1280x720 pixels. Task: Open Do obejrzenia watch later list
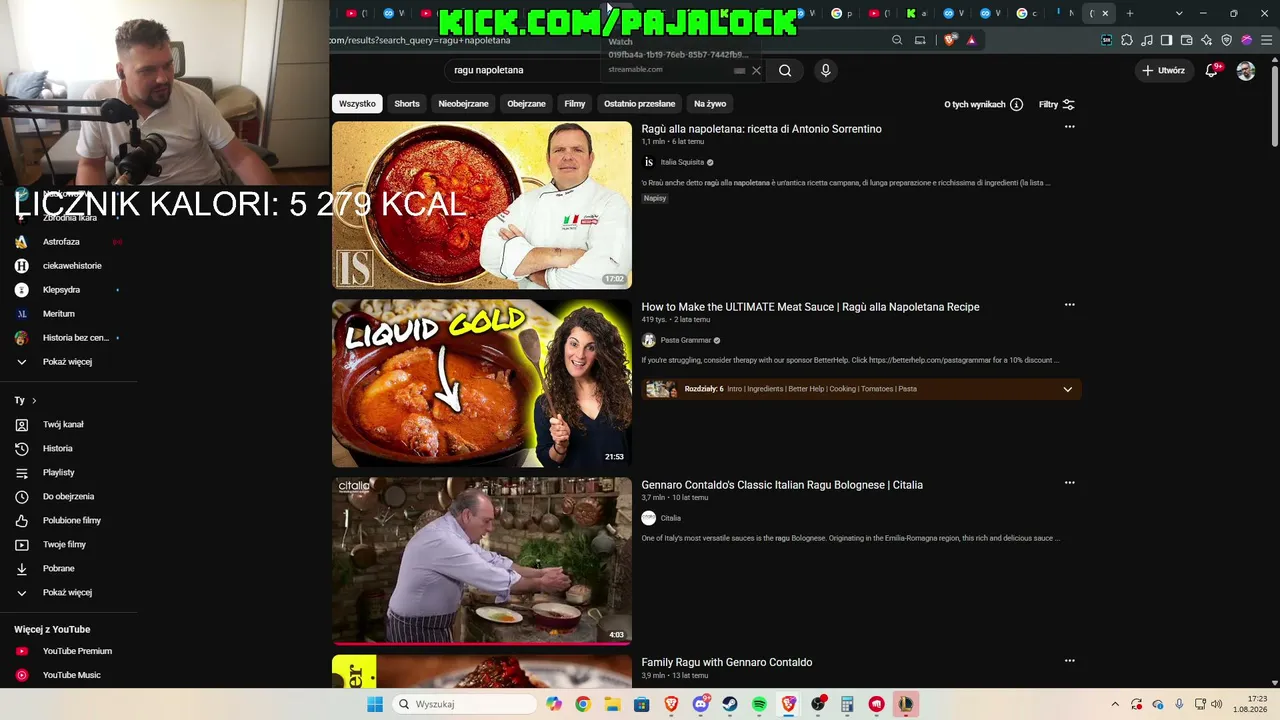coord(68,497)
